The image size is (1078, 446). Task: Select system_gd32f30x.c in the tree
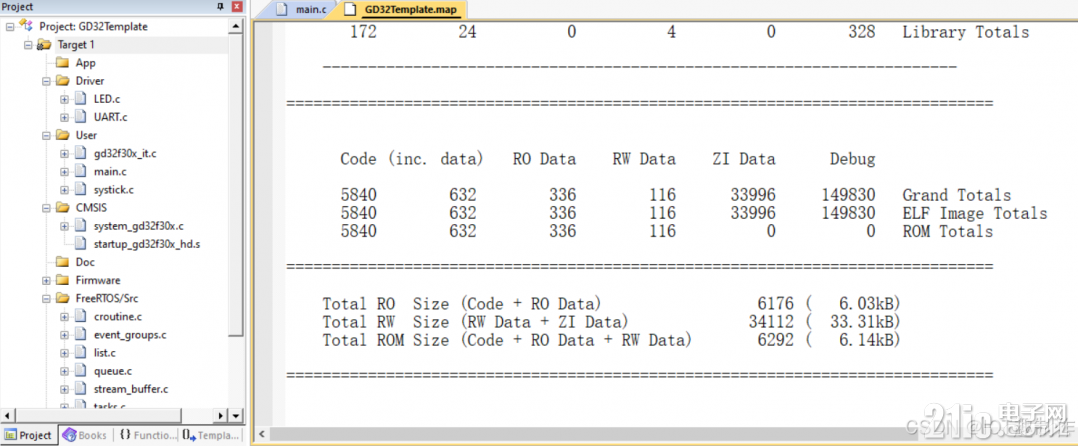pos(139,226)
